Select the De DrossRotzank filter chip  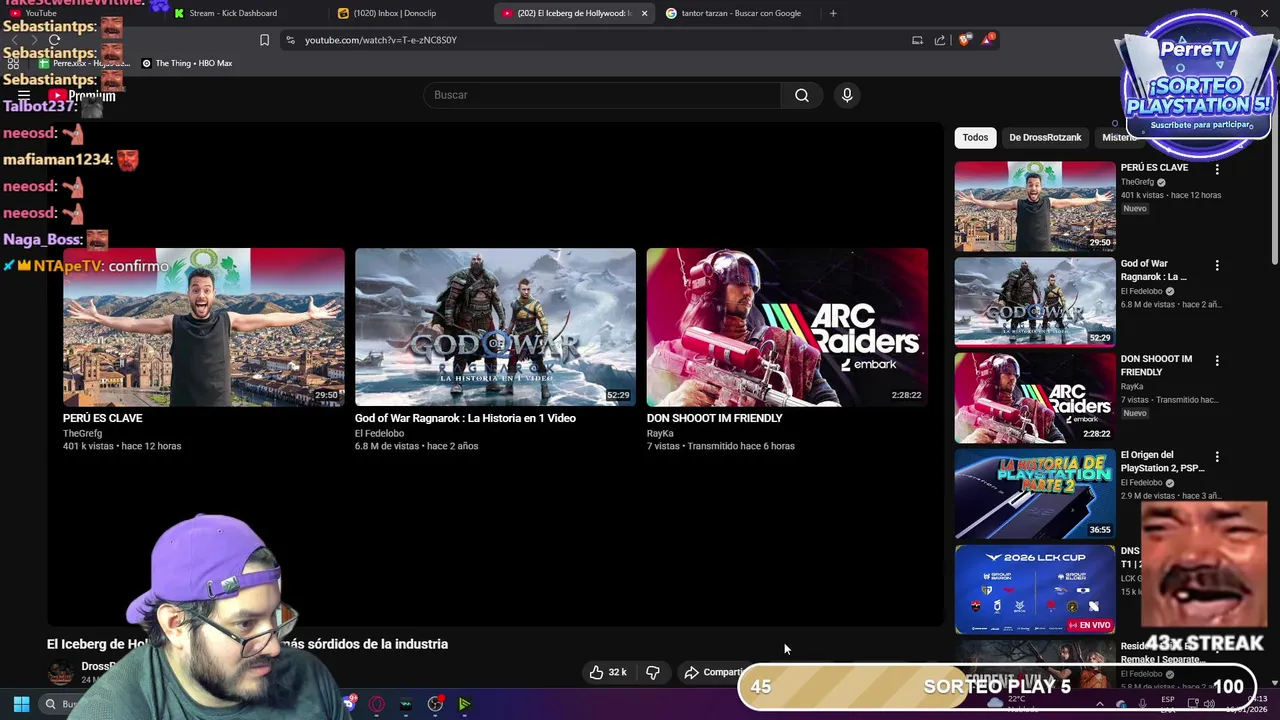pos(1045,138)
